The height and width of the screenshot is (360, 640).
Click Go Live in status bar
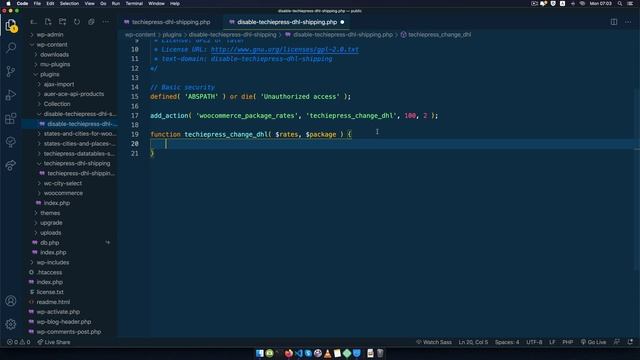click(x=593, y=342)
